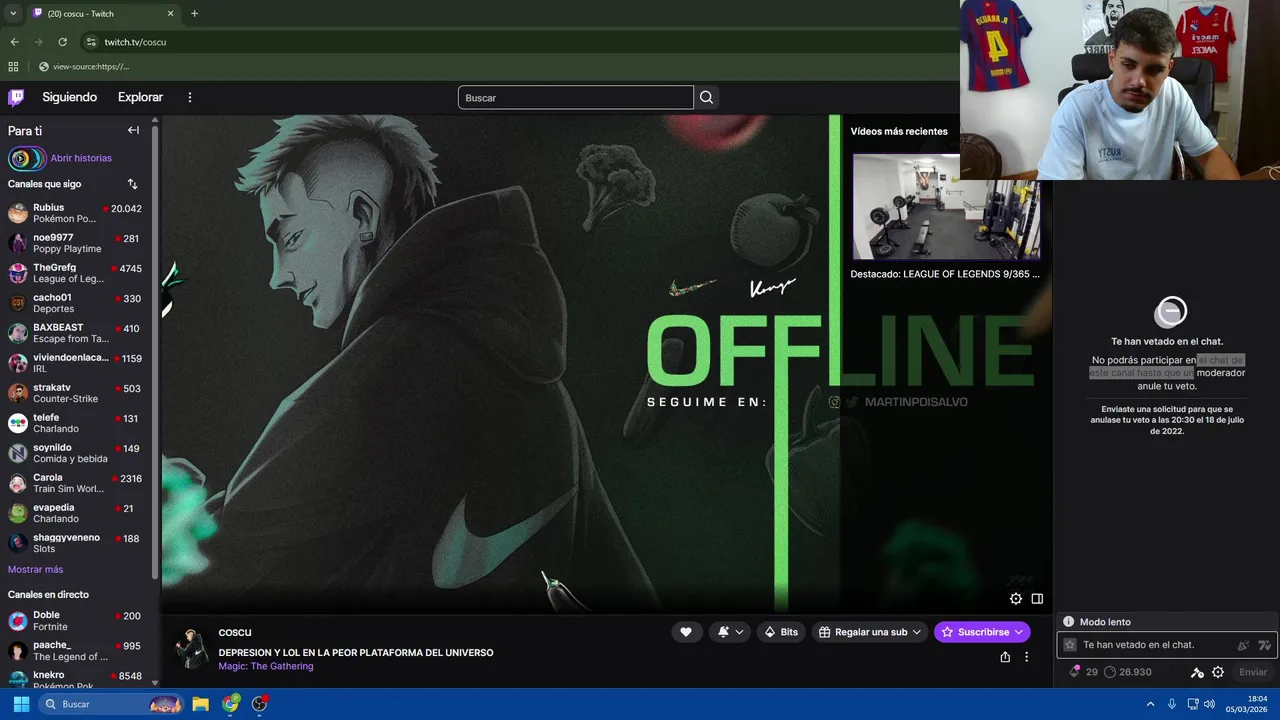1280x720 pixels.
Task: Open the site information icon in address bar
Action: 91,42
